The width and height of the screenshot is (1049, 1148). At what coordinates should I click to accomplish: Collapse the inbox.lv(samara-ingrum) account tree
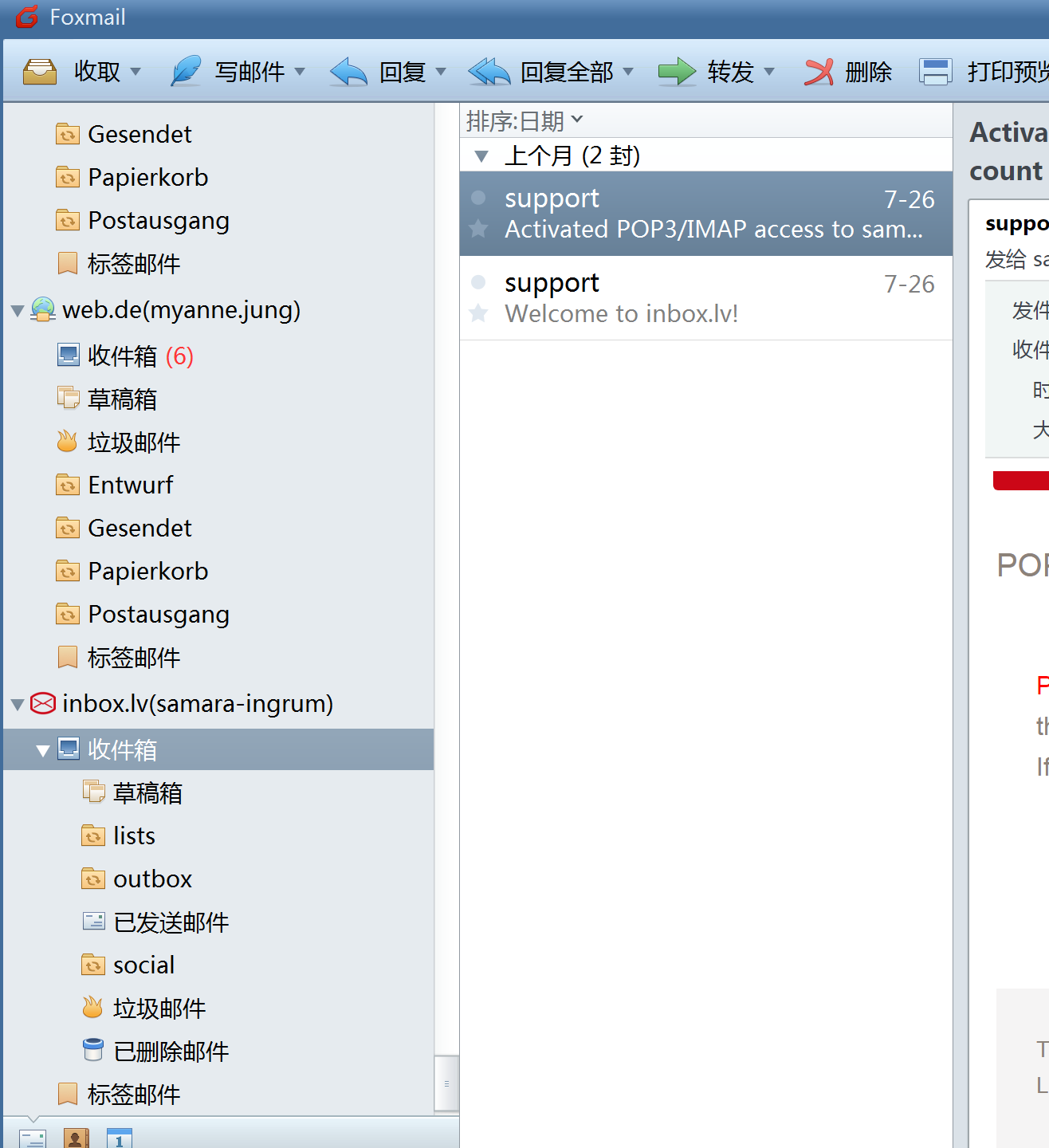[x=18, y=705]
